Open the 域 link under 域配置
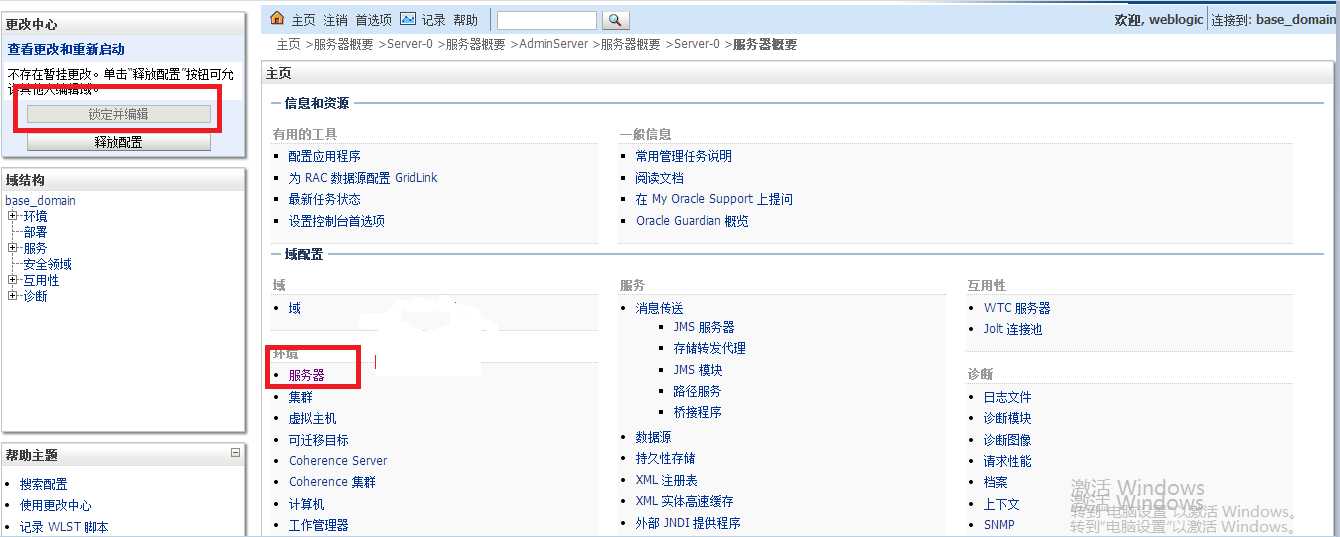1340x537 pixels. (x=294, y=308)
